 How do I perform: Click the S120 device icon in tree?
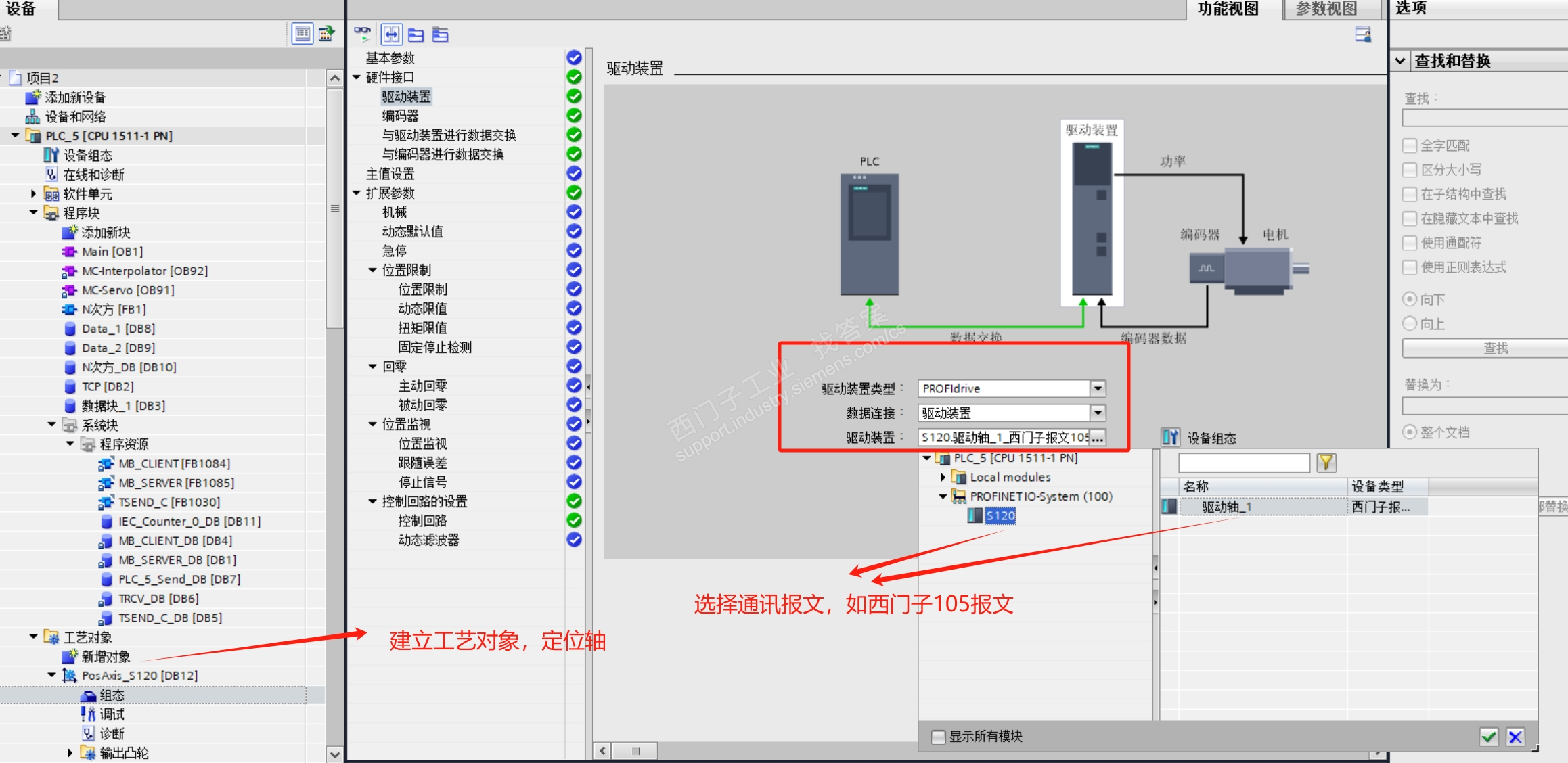point(975,515)
